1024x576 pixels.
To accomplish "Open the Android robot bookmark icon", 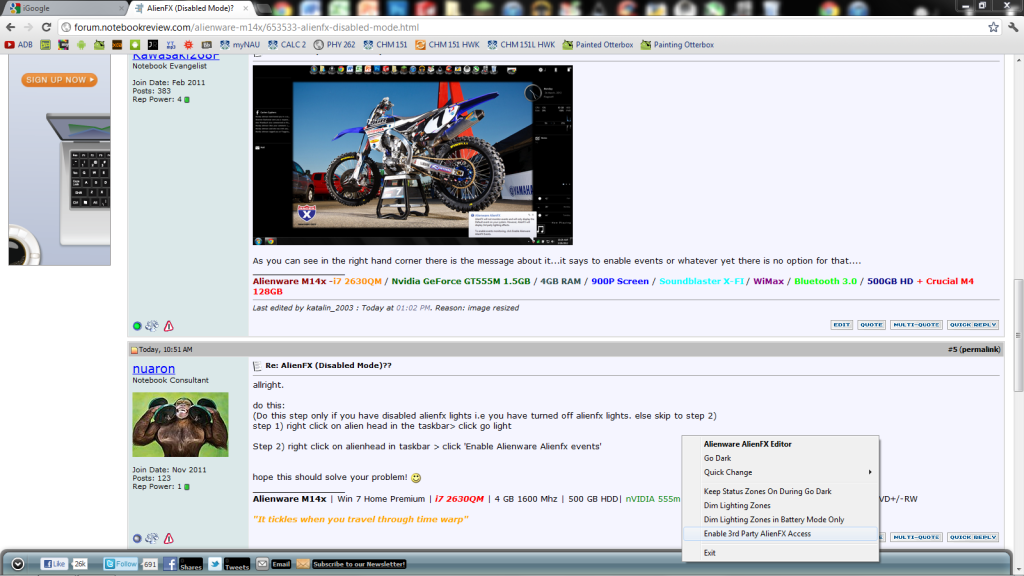I will [81, 45].
